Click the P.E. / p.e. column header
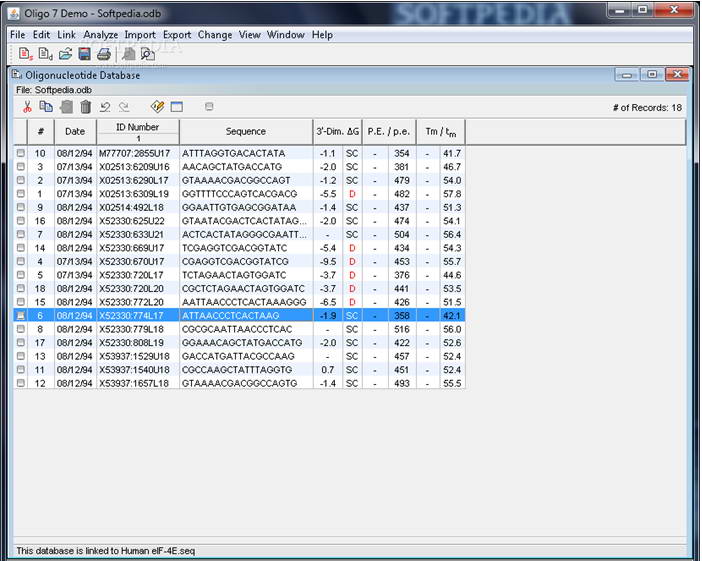This screenshot has width=702, height=561. point(389,132)
